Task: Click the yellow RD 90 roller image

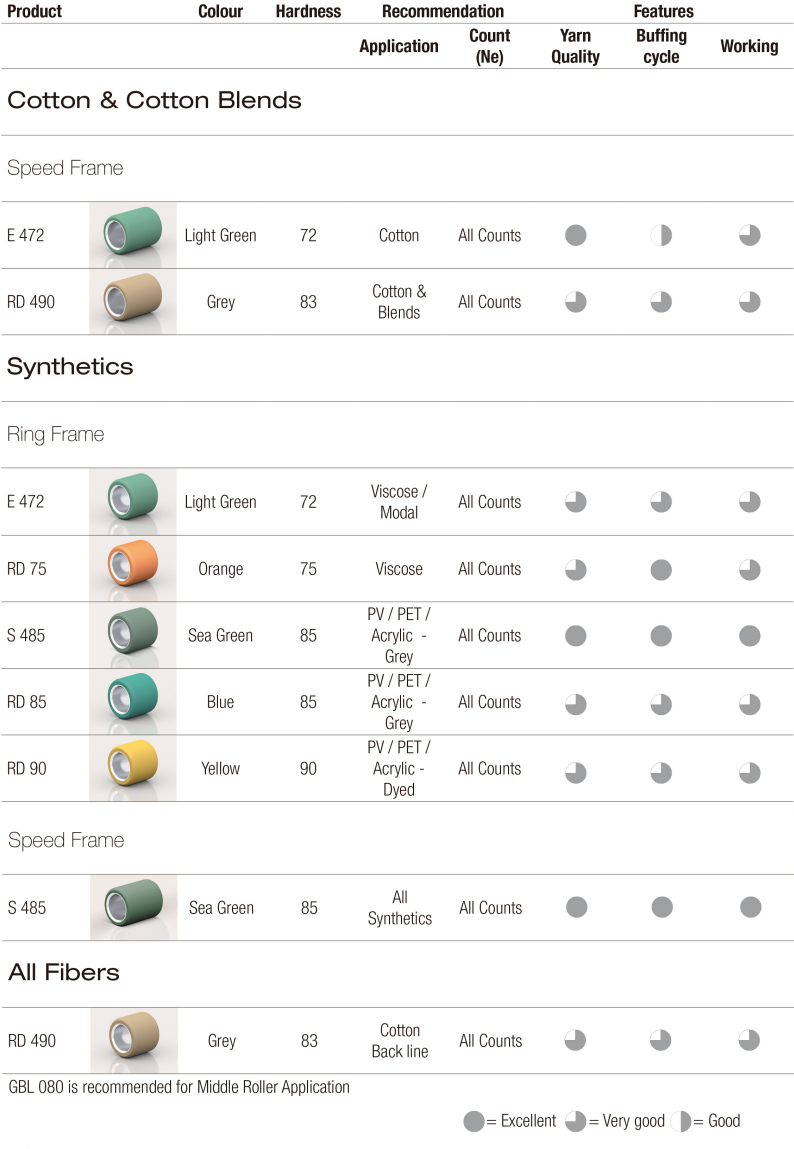Action: [x=133, y=768]
